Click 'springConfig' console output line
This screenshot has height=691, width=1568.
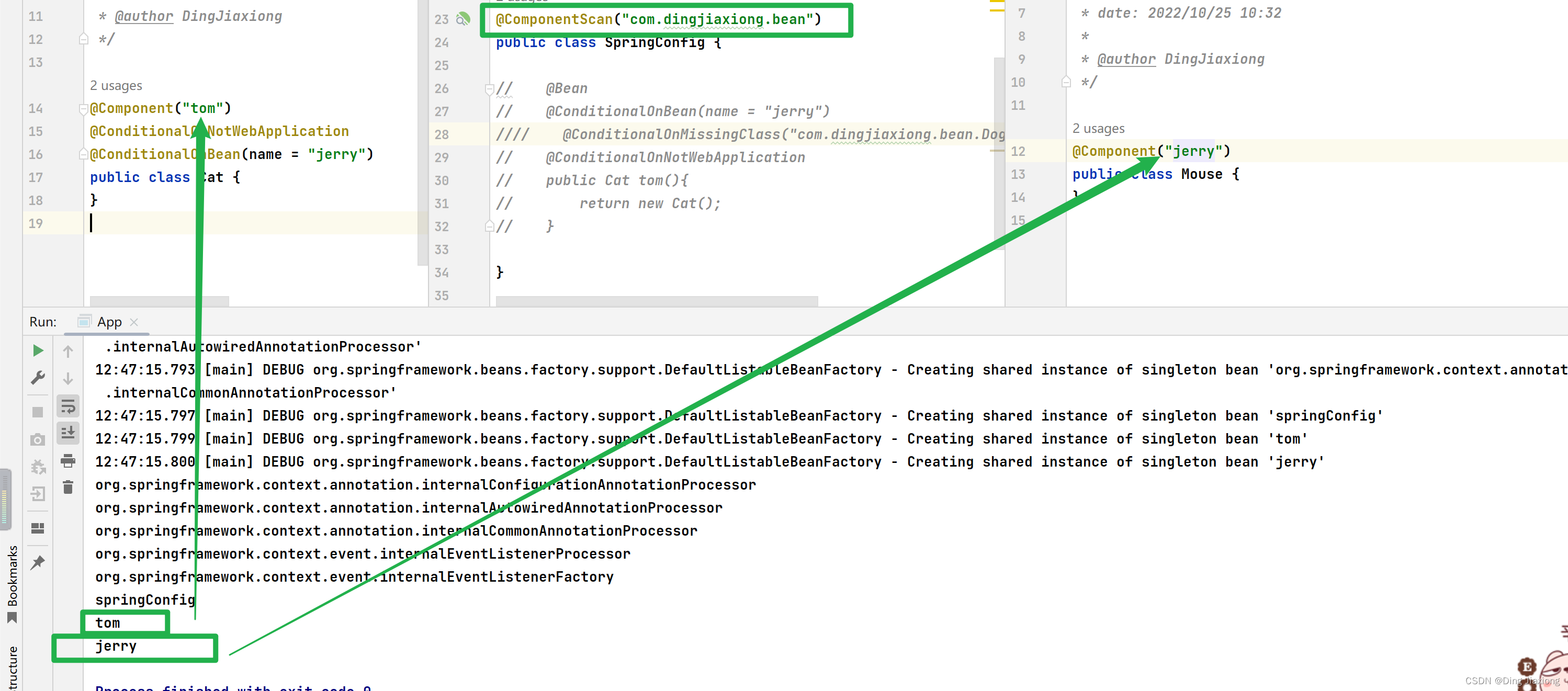[x=145, y=601]
